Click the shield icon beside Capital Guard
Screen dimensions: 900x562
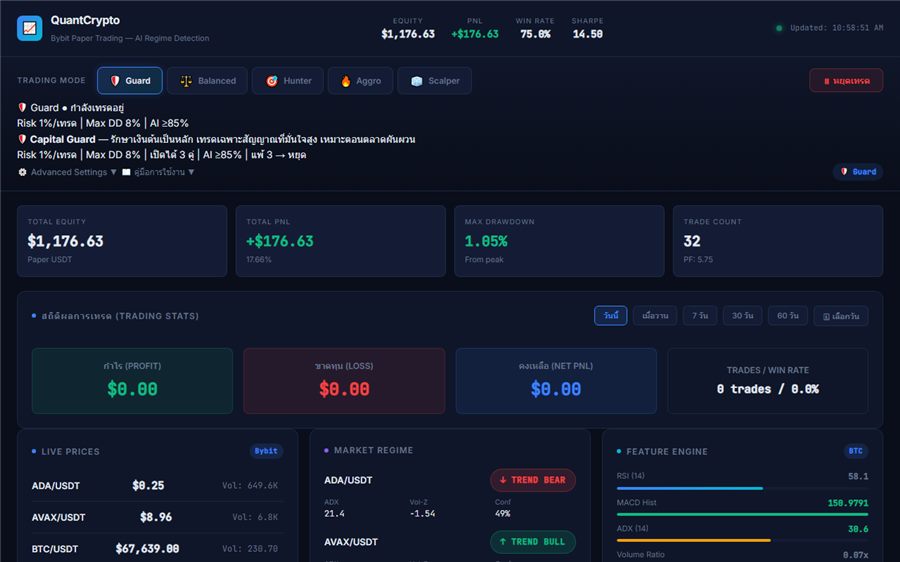(x=22, y=139)
